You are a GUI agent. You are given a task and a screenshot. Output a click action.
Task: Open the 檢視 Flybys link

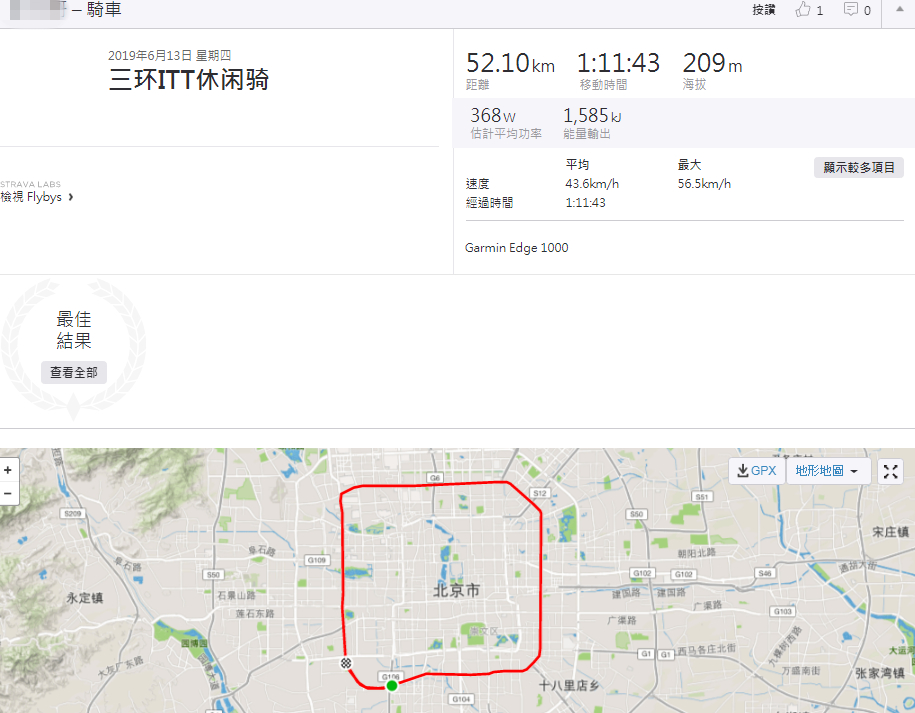pyautogui.click(x=31, y=197)
